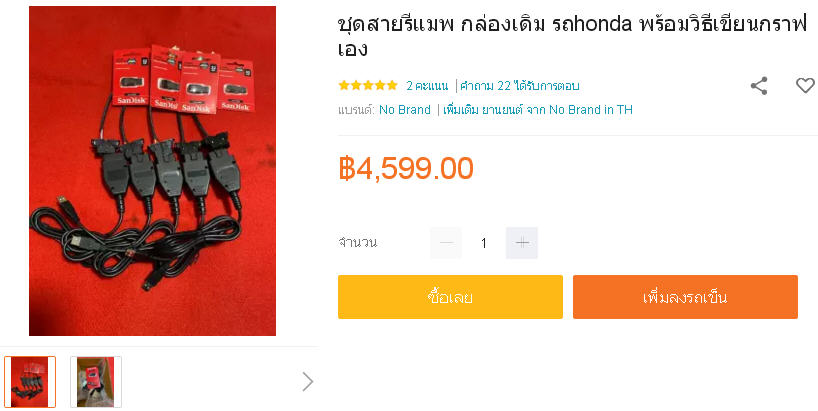Open the คำถาม 22 ได้รับการตอบ link
The image size is (818, 411).
click(520, 86)
